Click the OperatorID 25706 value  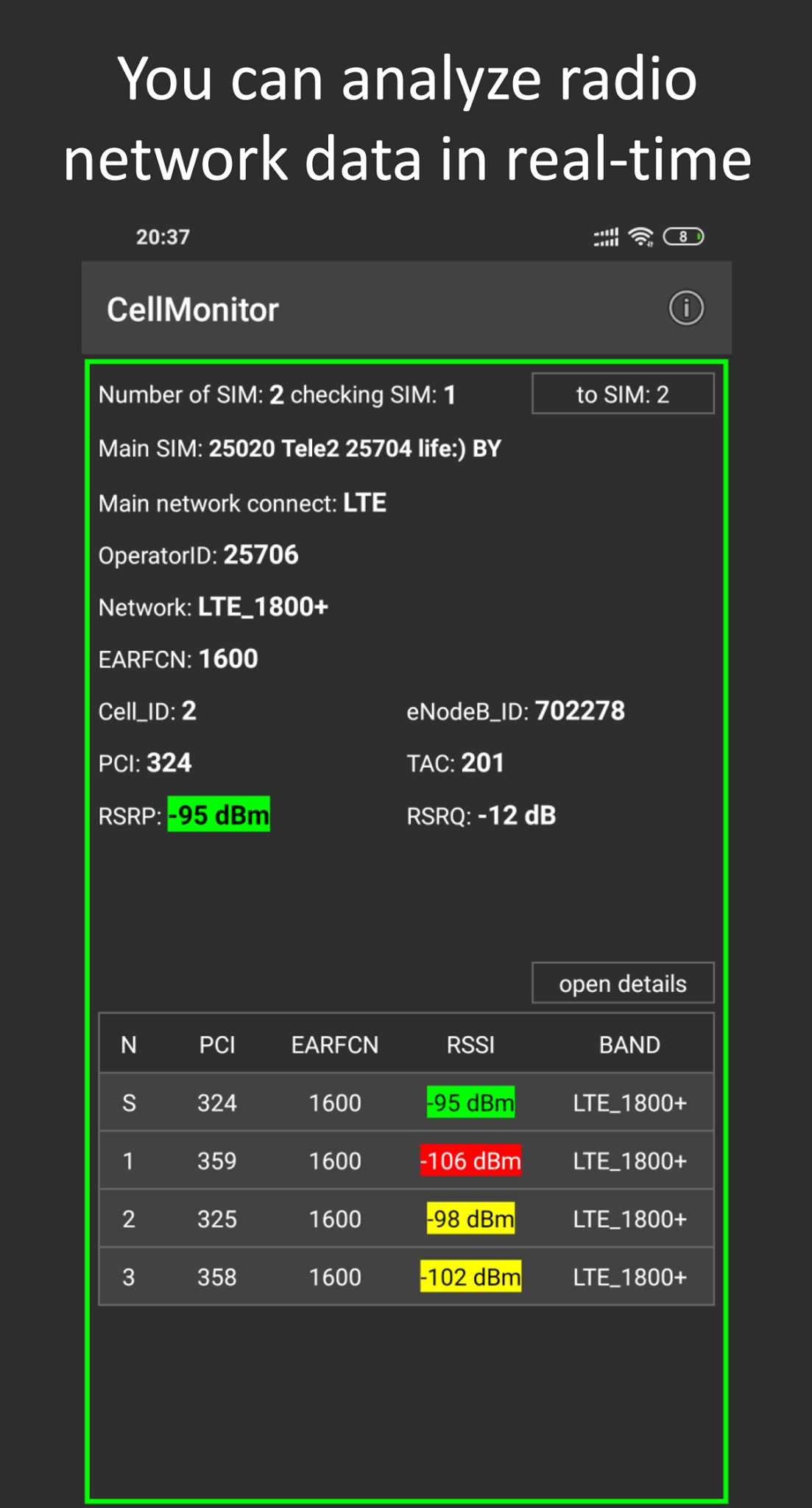point(261,554)
